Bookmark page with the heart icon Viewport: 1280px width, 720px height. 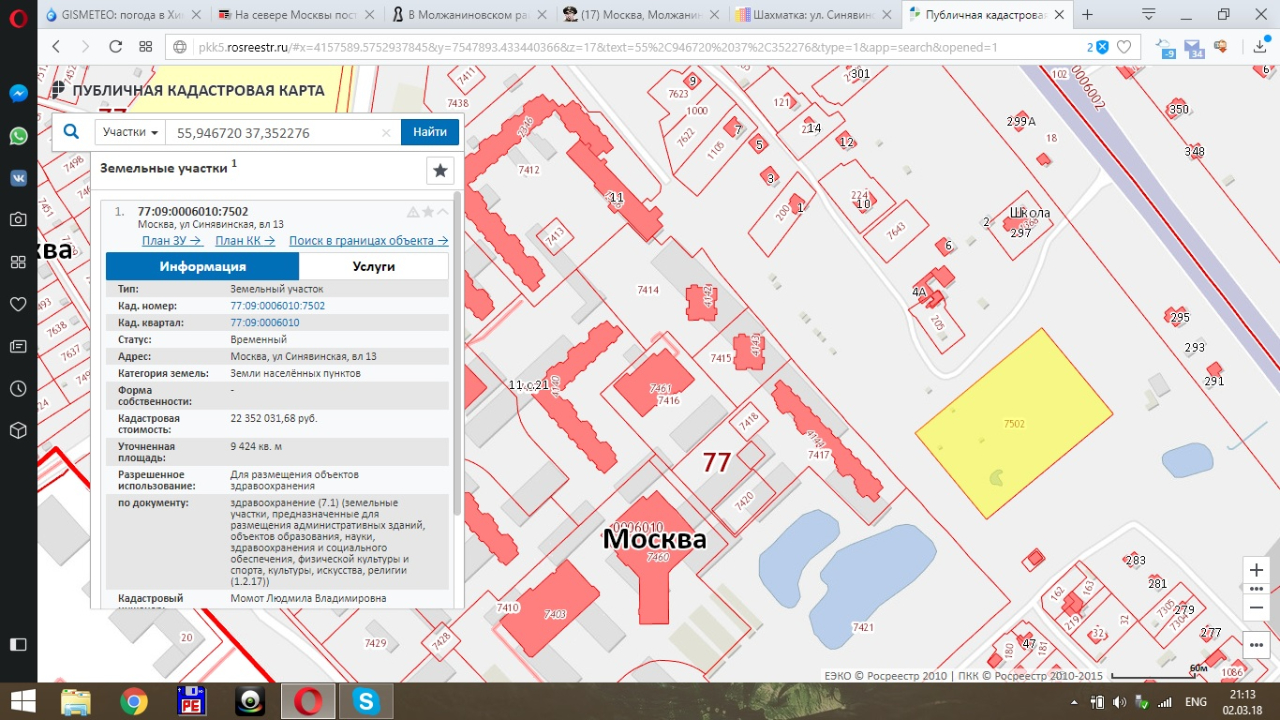click(1124, 47)
